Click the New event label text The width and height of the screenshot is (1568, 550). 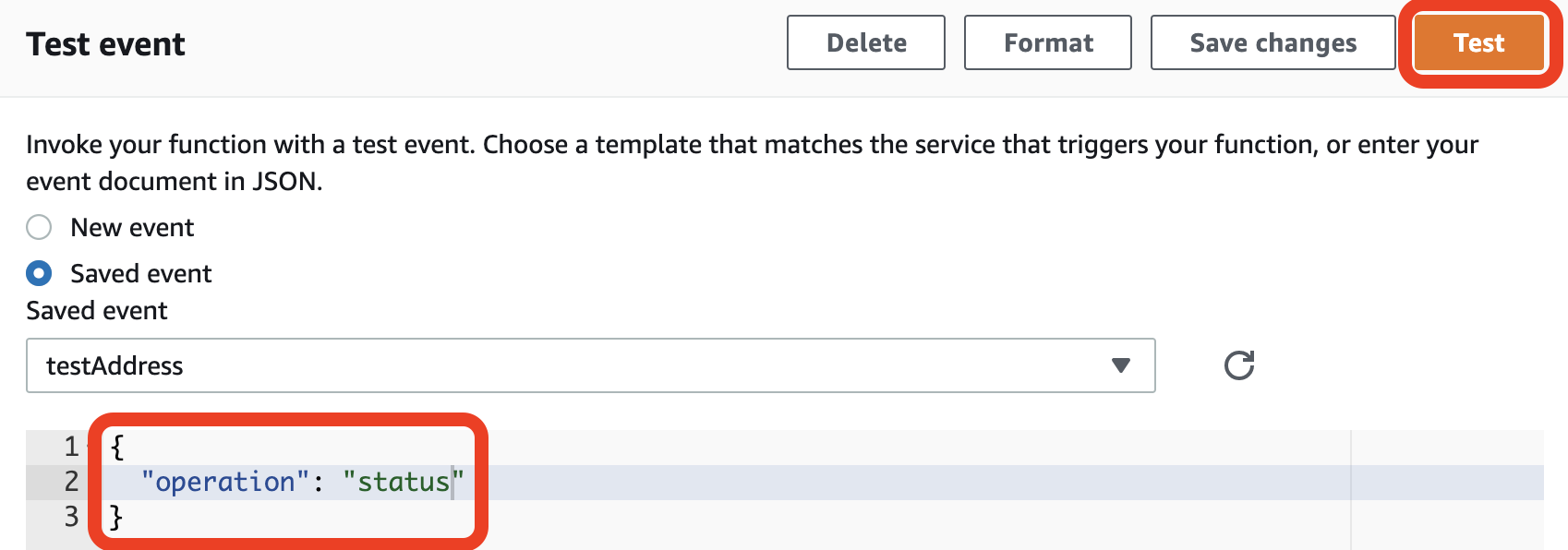coord(132,227)
